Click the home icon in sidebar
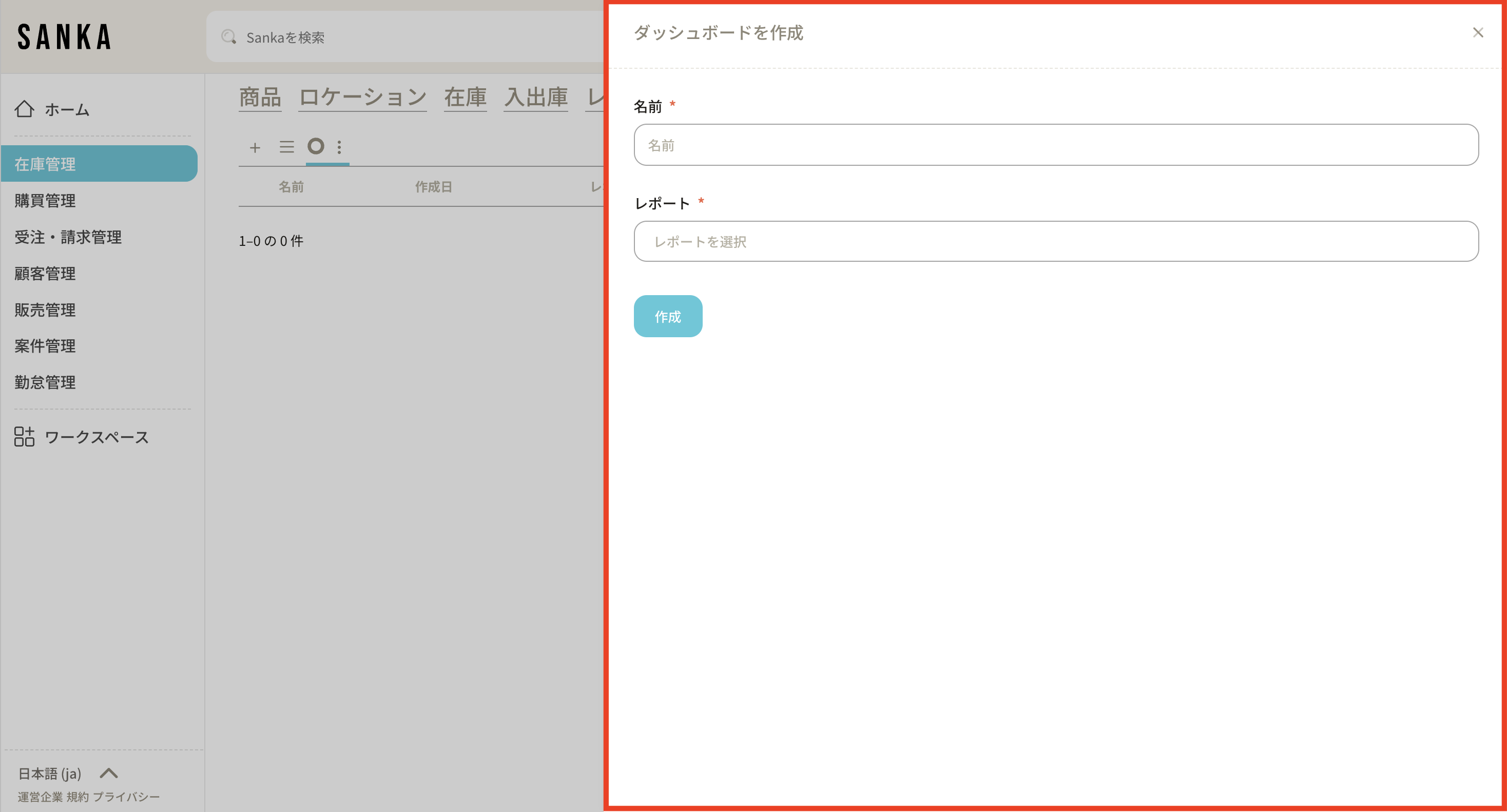 (24, 109)
